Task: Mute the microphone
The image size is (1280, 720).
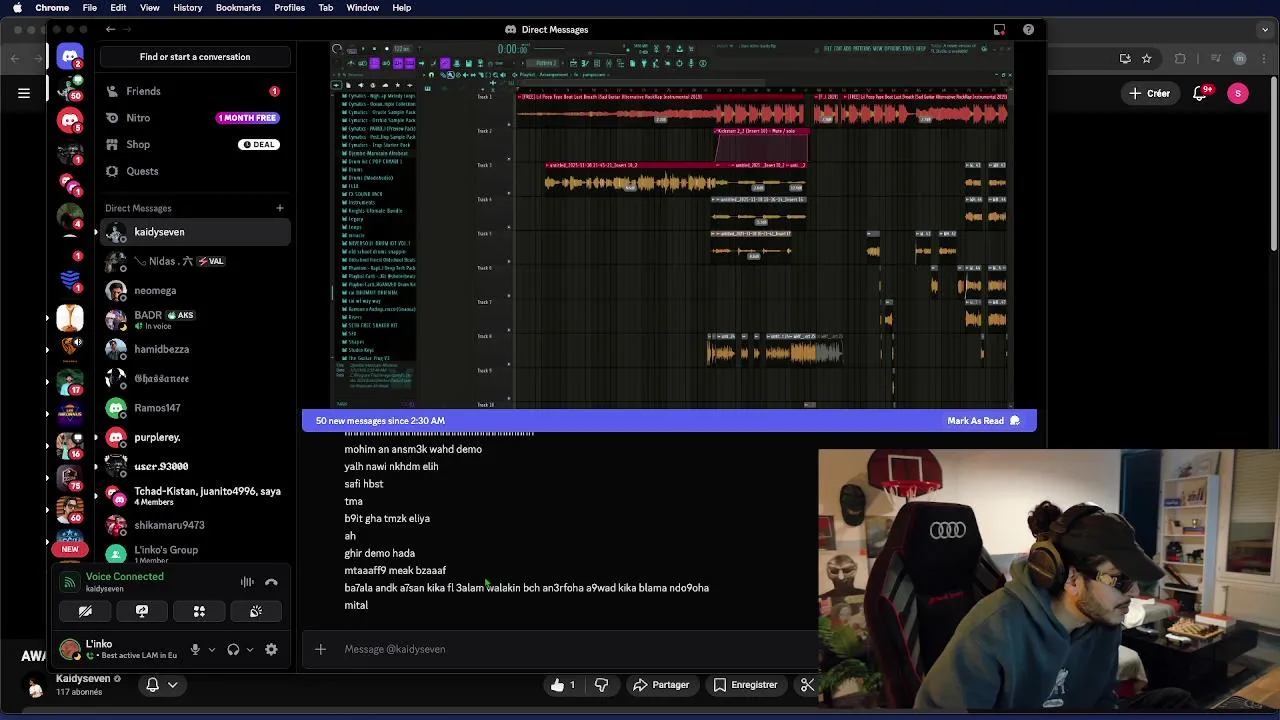Action: pyautogui.click(x=195, y=649)
